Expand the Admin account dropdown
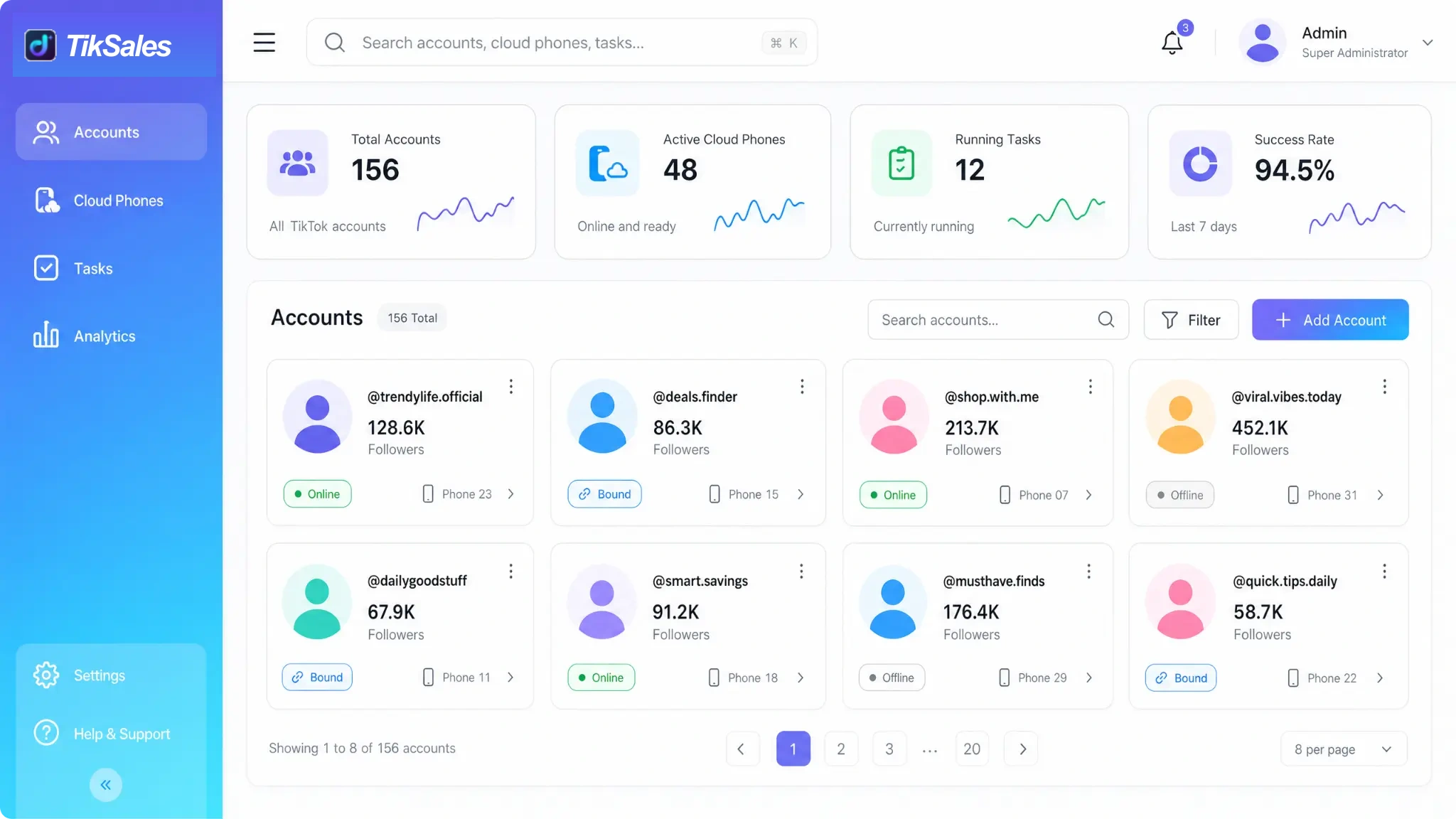Image resolution: width=1456 pixels, height=819 pixels. point(1428,43)
